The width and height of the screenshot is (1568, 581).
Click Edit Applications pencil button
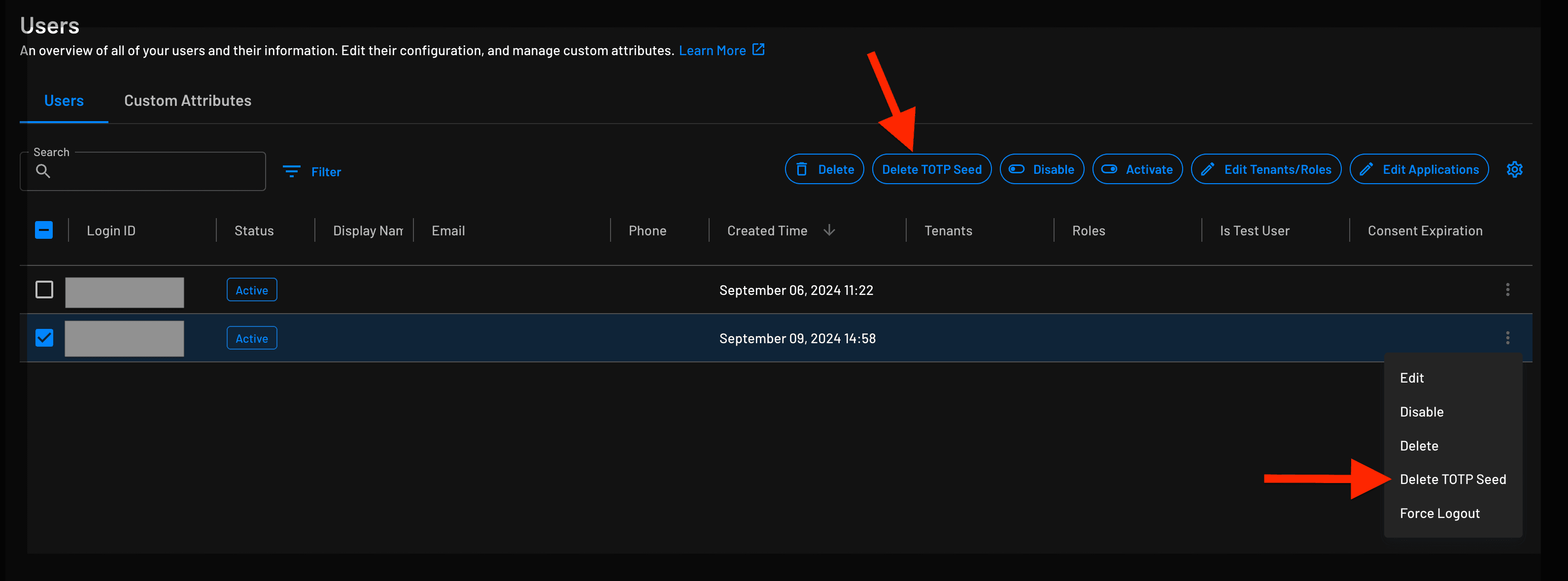coord(1419,169)
